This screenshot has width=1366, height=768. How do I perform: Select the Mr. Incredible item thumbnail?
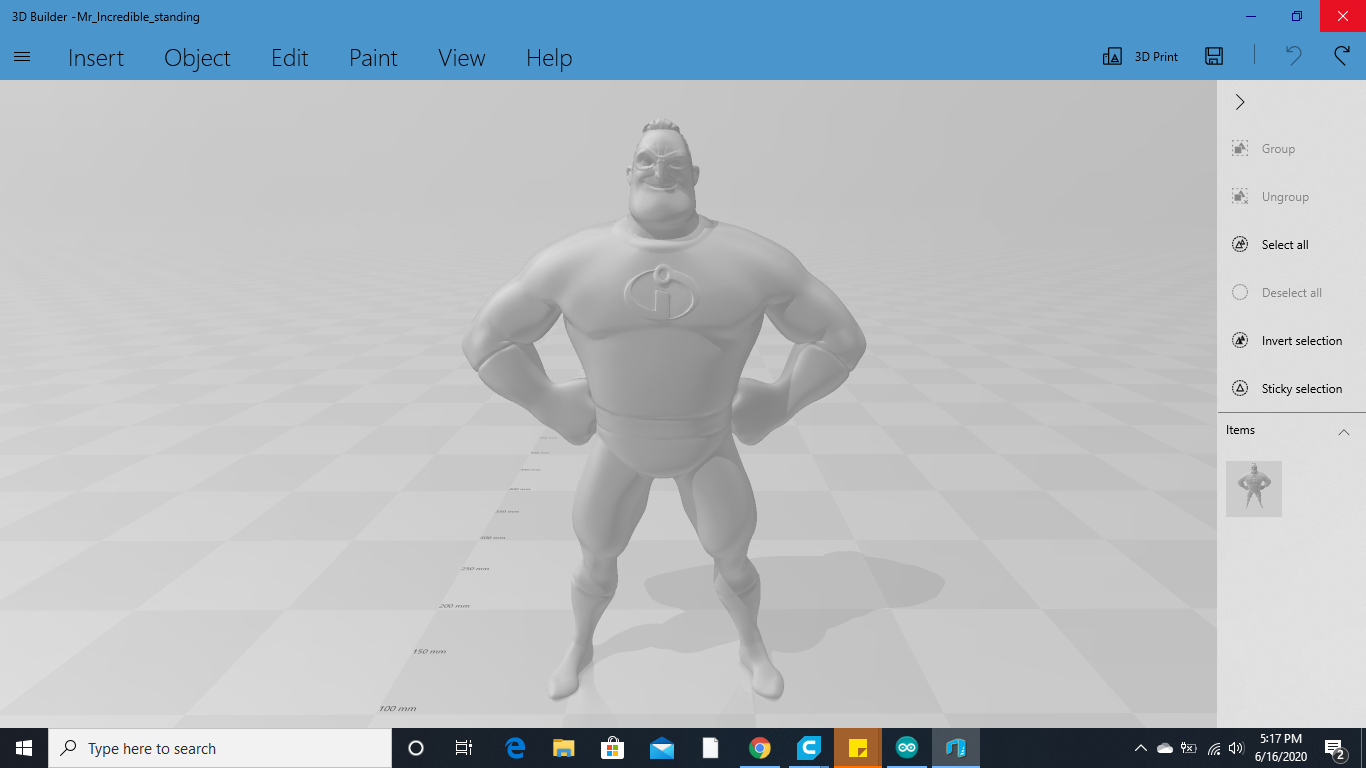1254,489
